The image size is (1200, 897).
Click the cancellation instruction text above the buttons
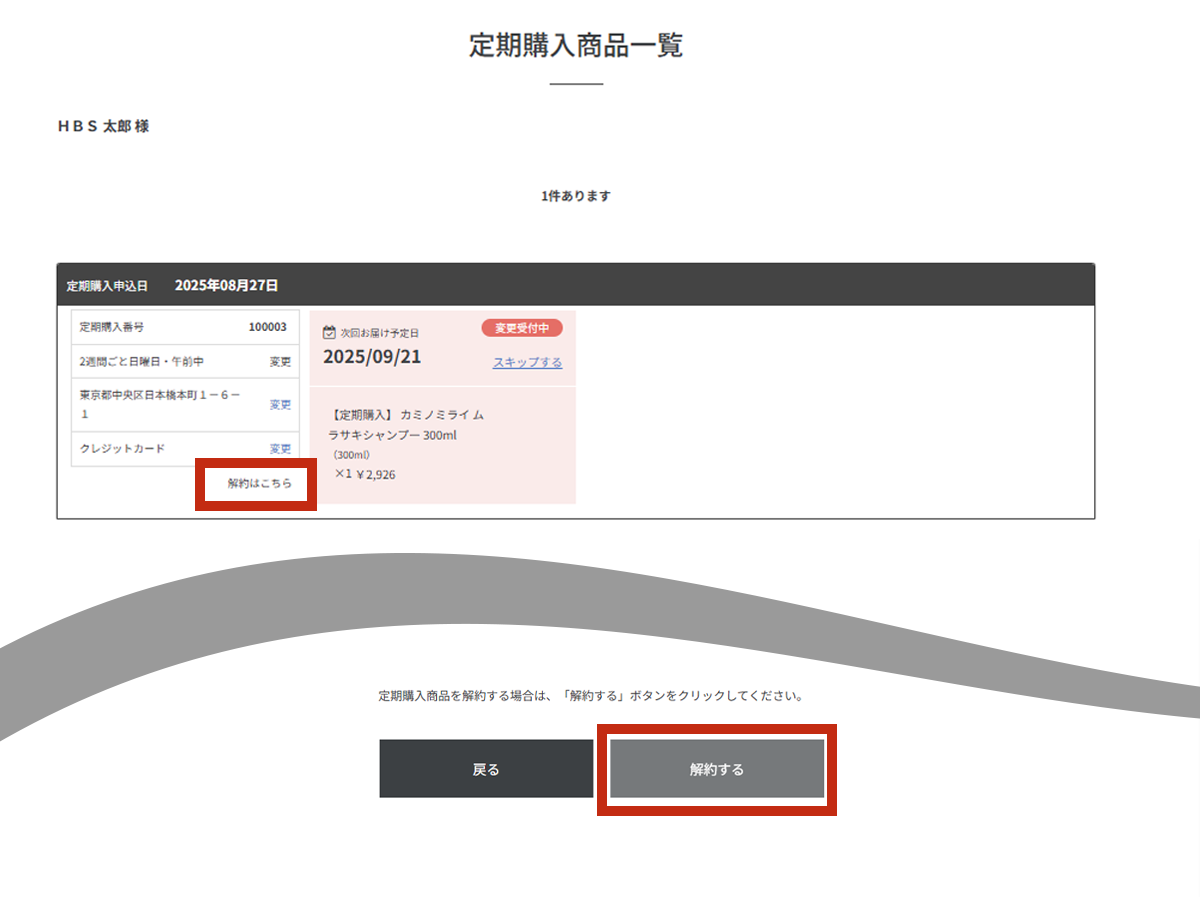(x=591, y=695)
